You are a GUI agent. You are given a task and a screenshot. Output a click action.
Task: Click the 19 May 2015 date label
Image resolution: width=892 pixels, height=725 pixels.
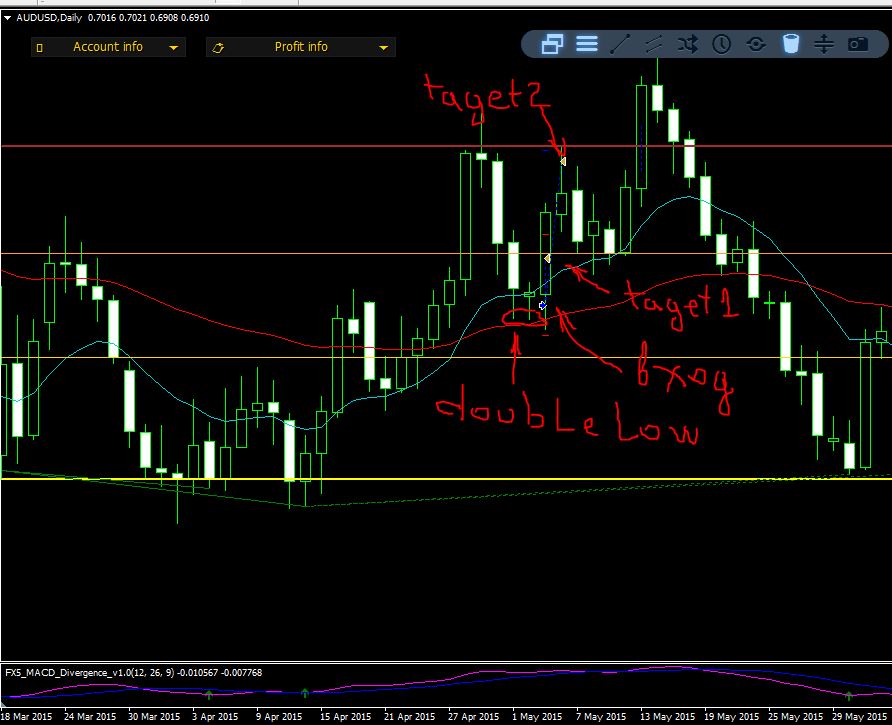coord(732,716)
